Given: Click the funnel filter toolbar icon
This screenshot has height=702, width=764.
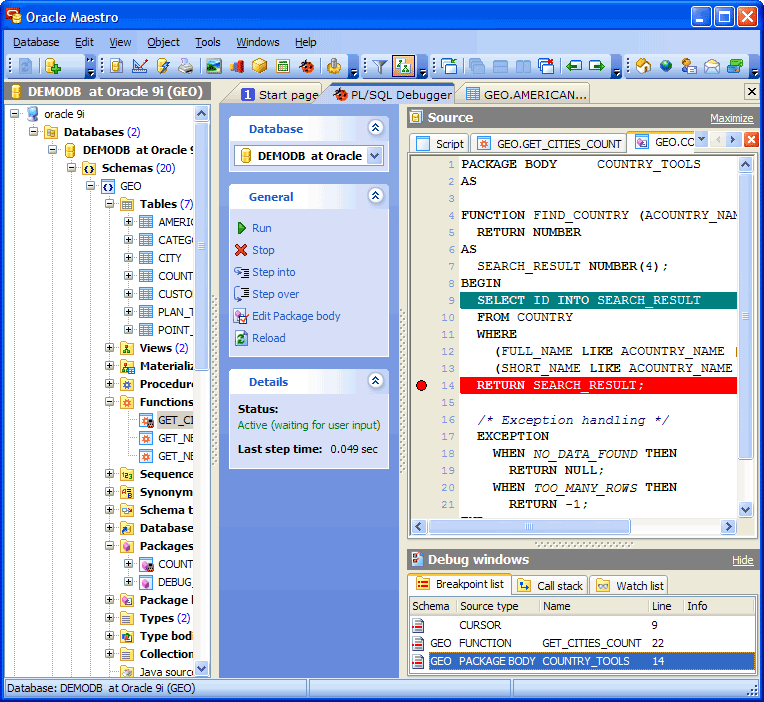Looking at the screenshot, I should 380,66.
